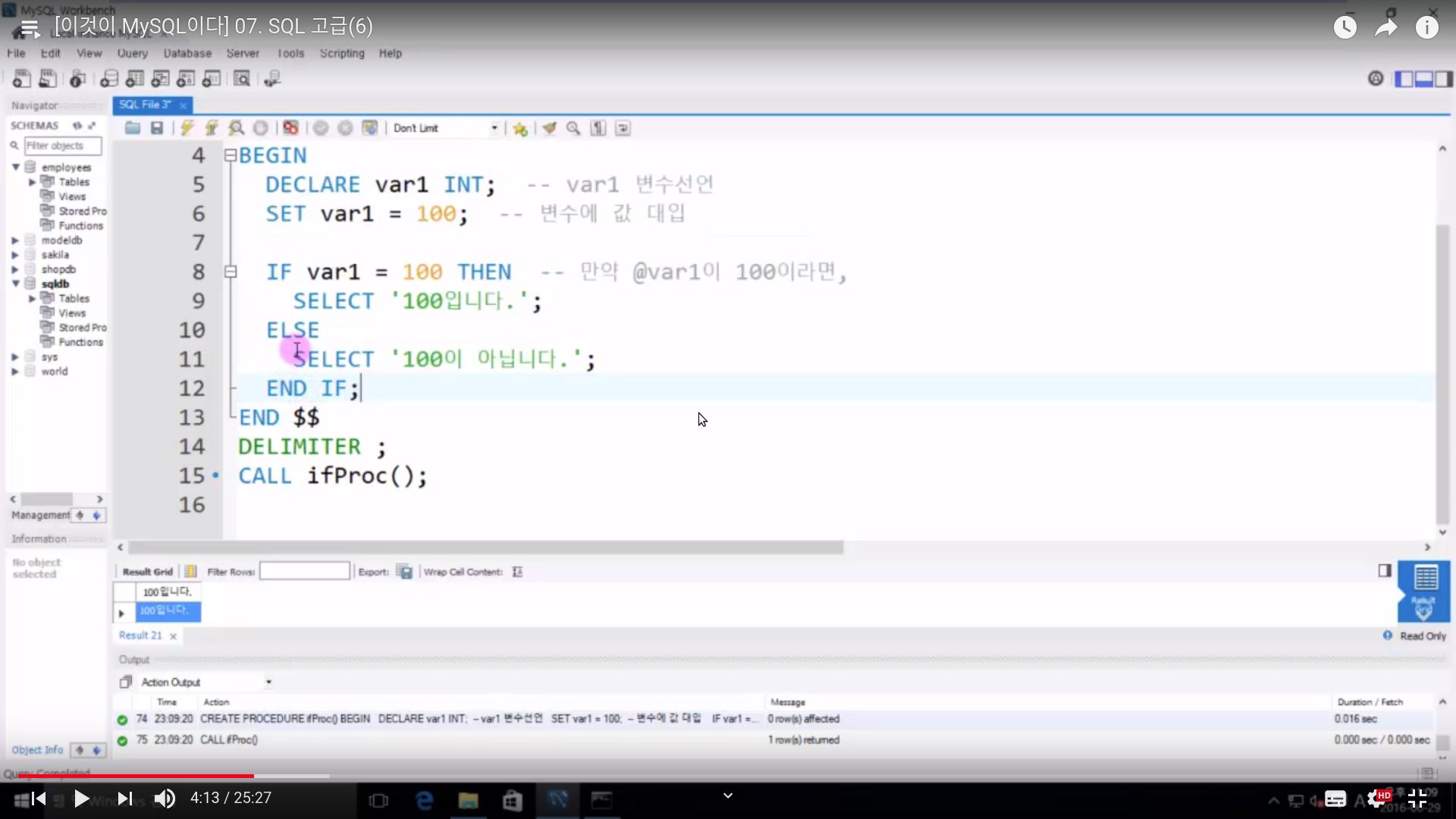This screenshot has height=819, width=1456.
Task: Run Explain plan on current statement
Action: [237, 128]
